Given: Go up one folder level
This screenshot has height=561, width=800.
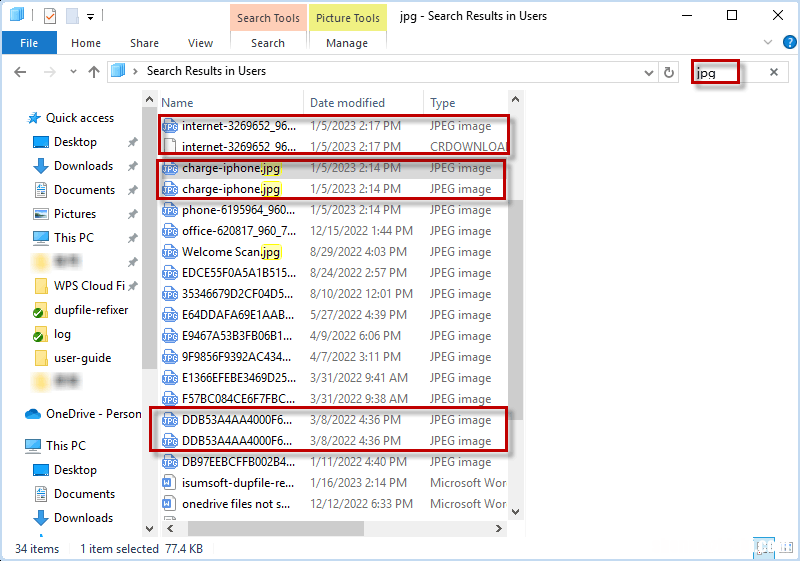Looking at the screenshot, I should [94, 72].
